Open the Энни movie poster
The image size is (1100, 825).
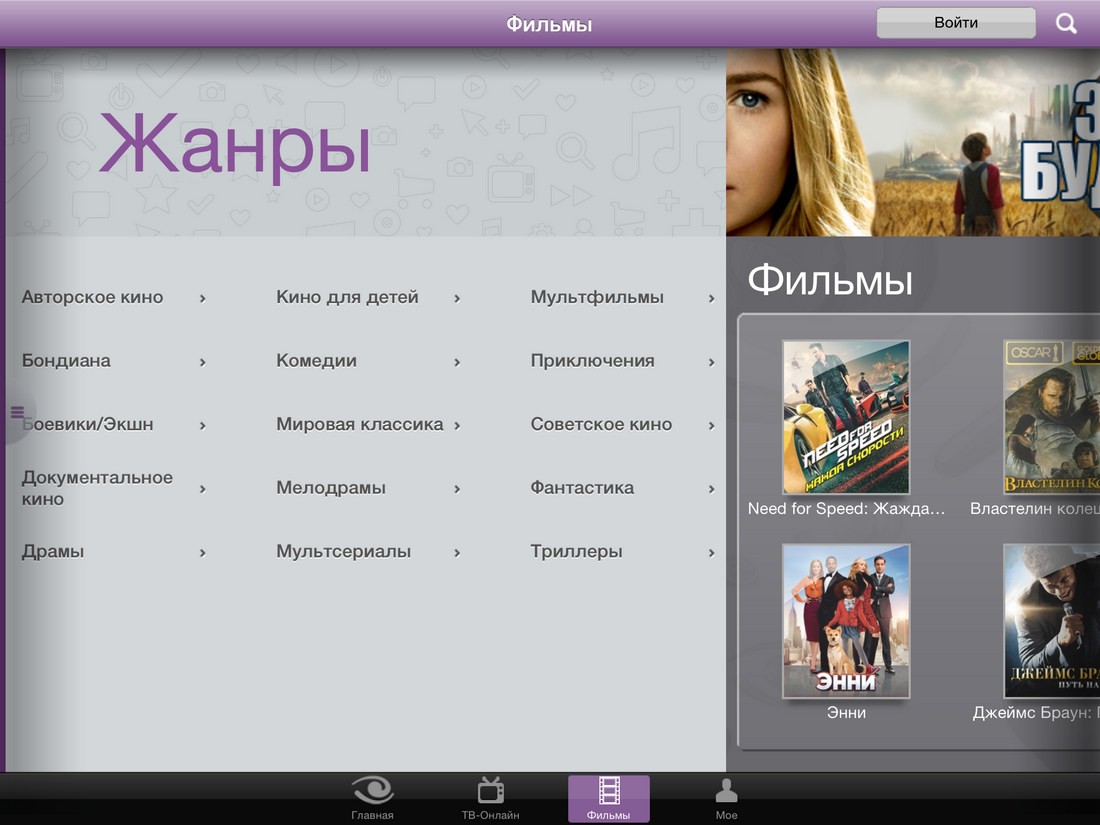(846, 621)
